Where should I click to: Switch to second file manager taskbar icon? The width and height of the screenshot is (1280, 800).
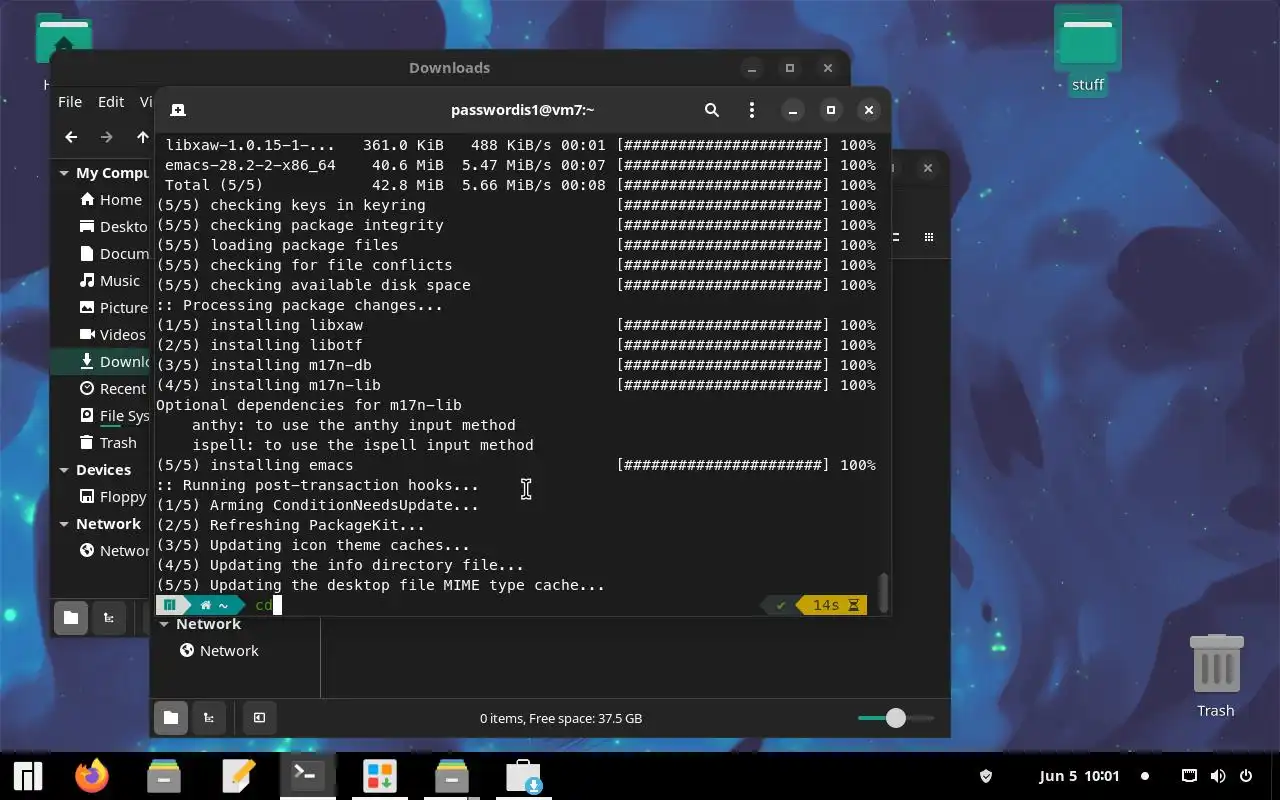click(452, 776)
